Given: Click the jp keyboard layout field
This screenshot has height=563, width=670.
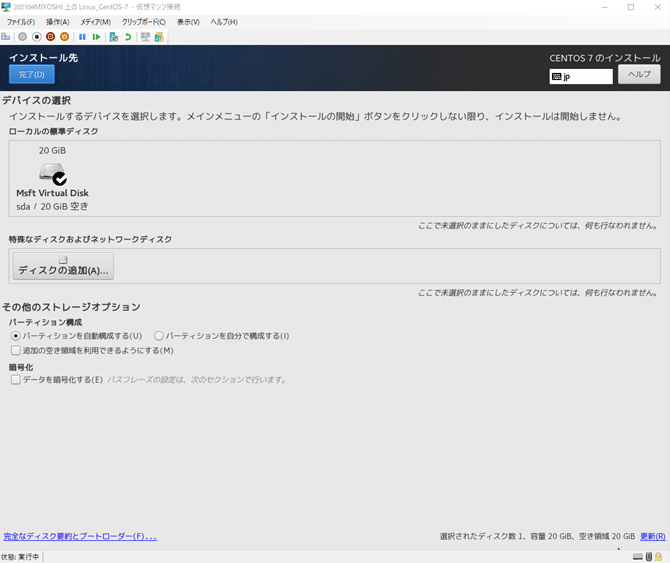Looking at the screenshot, I should 581,76.
